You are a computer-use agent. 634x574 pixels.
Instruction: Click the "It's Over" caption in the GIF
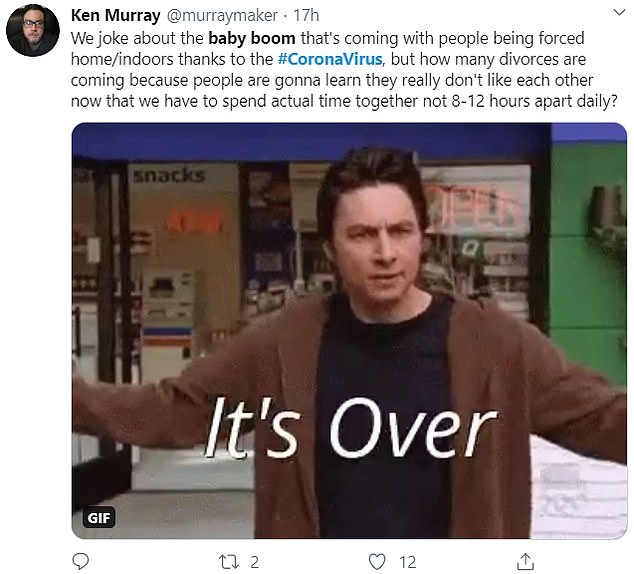point(350,428)
